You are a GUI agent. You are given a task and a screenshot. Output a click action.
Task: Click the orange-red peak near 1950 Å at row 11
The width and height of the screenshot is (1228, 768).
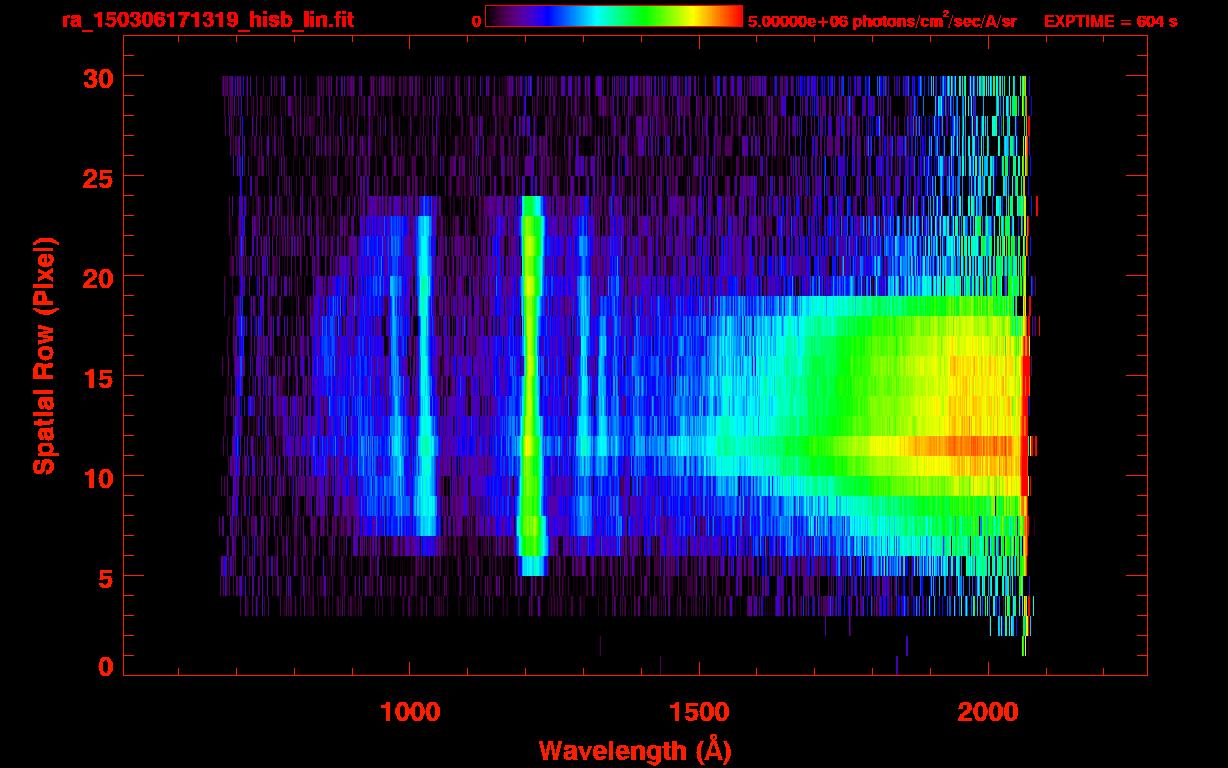[960, 446]
